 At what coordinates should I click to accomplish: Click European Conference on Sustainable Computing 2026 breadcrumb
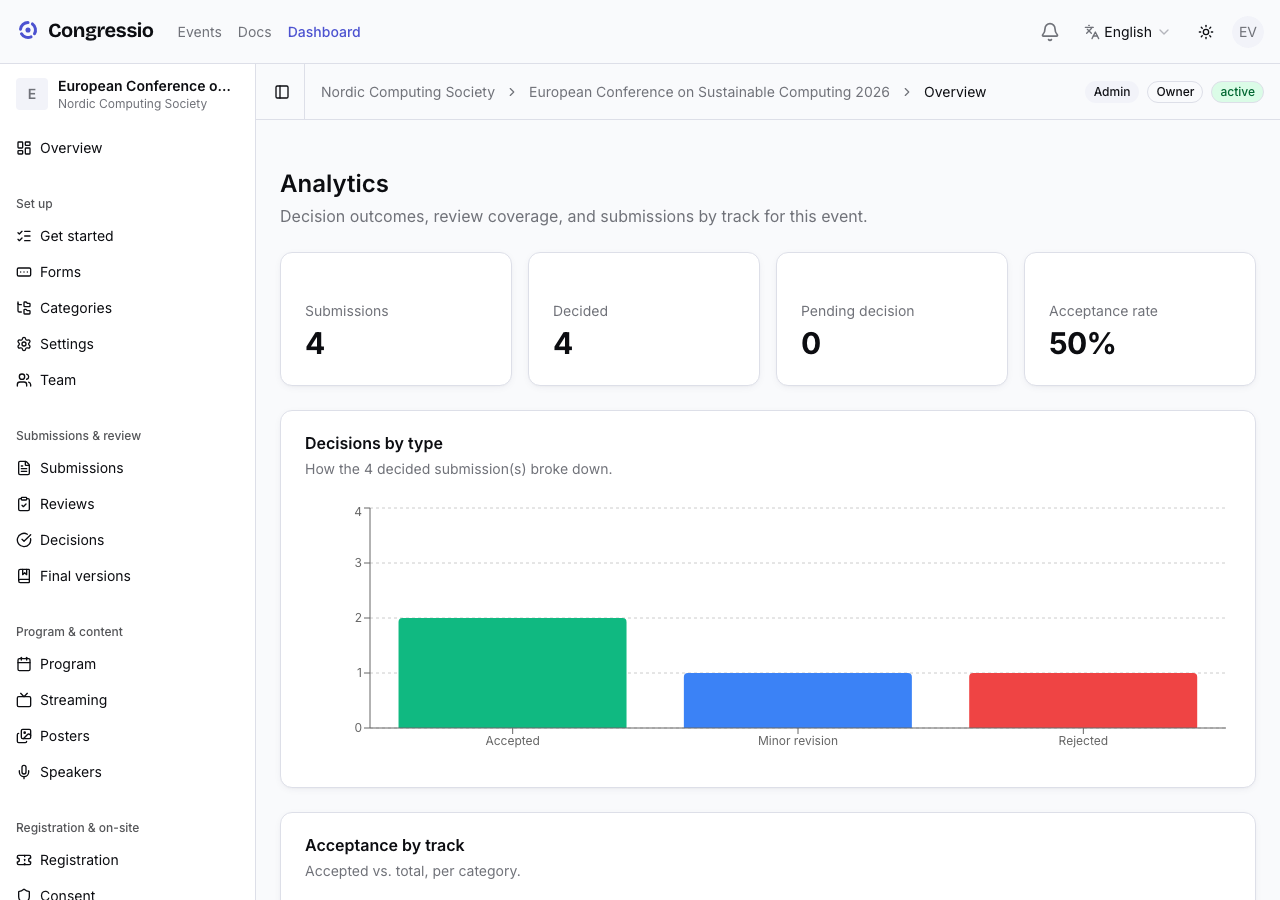pos(709,92)
